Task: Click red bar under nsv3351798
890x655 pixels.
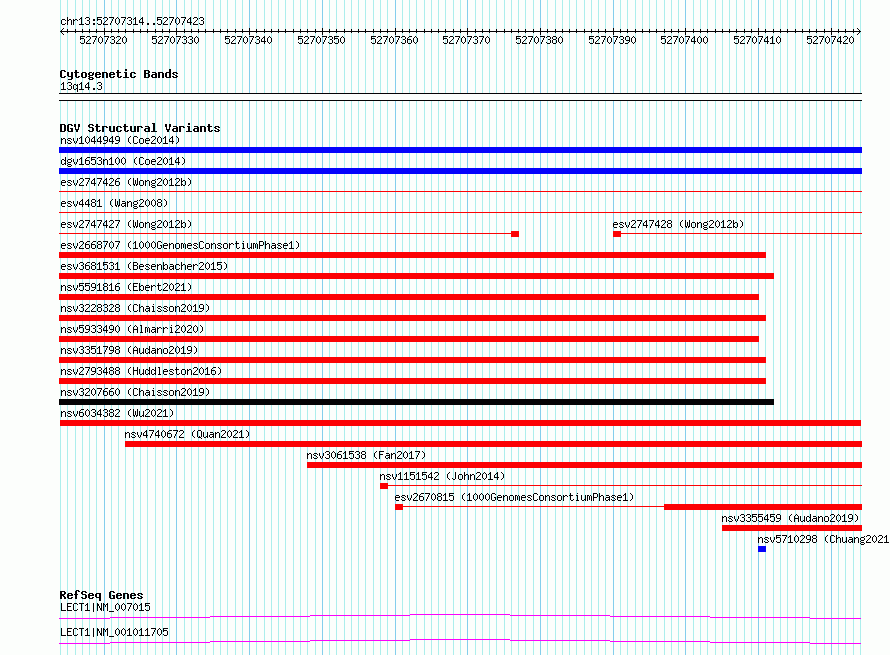Action: pos(413,360)
